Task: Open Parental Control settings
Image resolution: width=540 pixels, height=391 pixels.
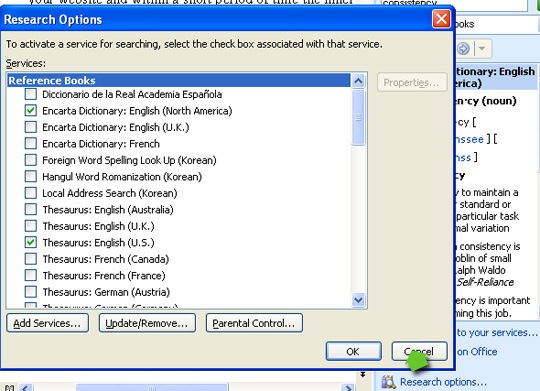Action: (254, 323)
